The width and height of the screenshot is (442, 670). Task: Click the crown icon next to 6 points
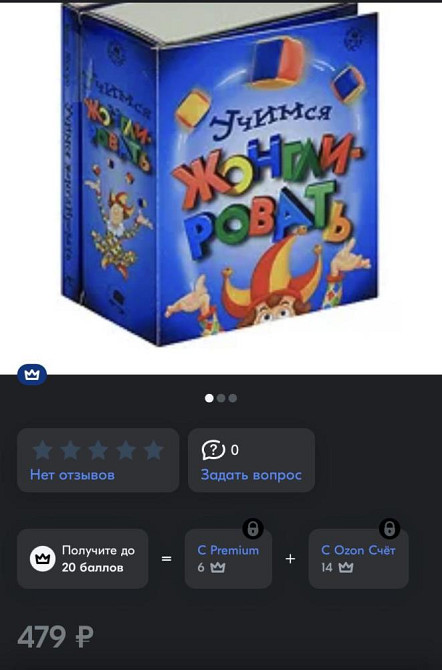point(218,567)
